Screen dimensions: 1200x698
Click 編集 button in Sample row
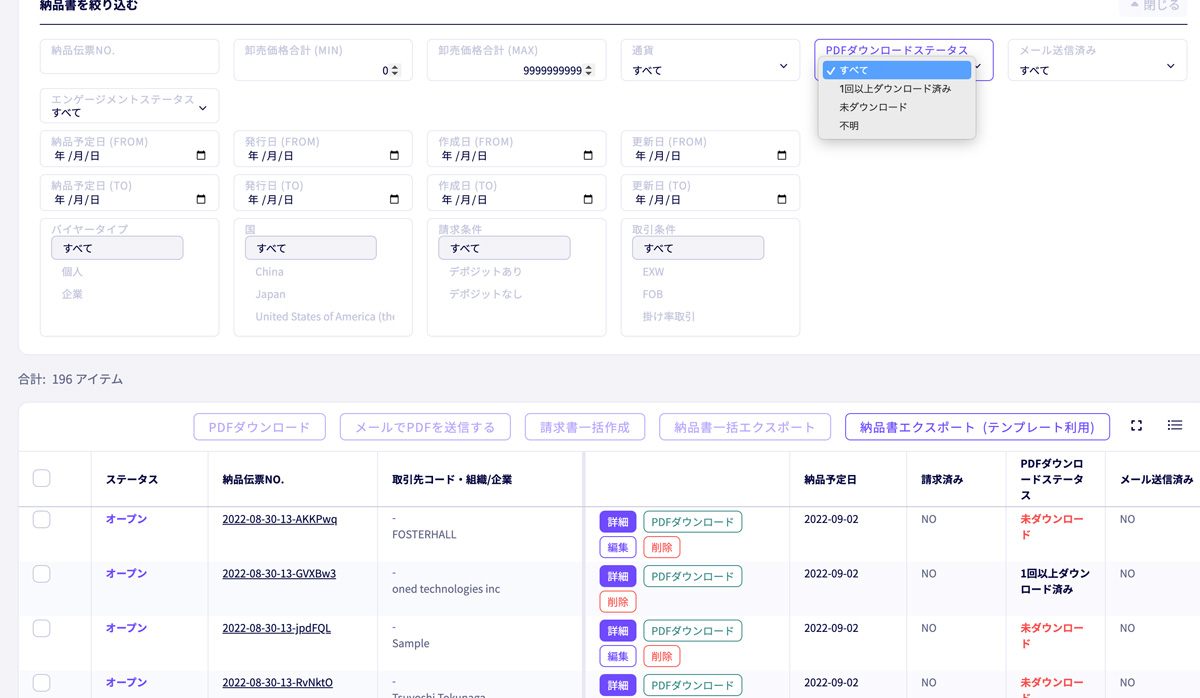618,657
